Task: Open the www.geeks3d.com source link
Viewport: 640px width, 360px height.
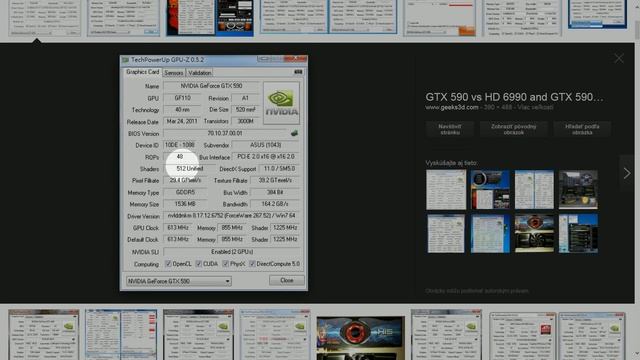Action: (x=451, y=107)
